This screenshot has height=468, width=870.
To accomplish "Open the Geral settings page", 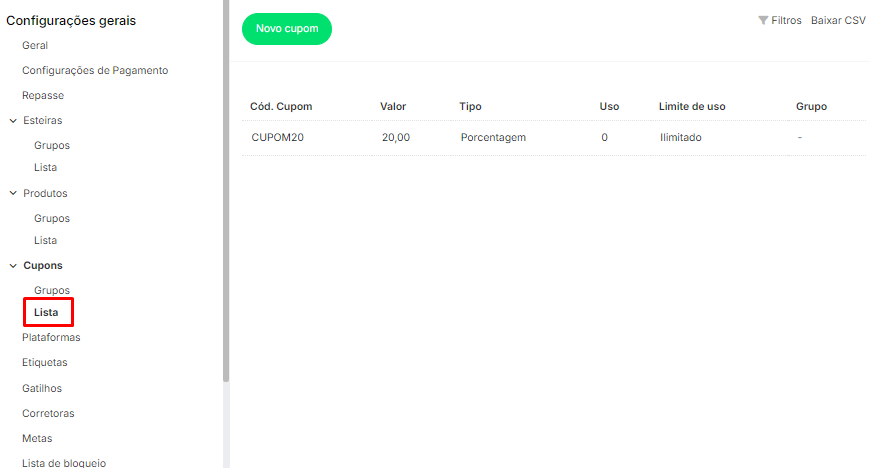I will pos(35,45).
